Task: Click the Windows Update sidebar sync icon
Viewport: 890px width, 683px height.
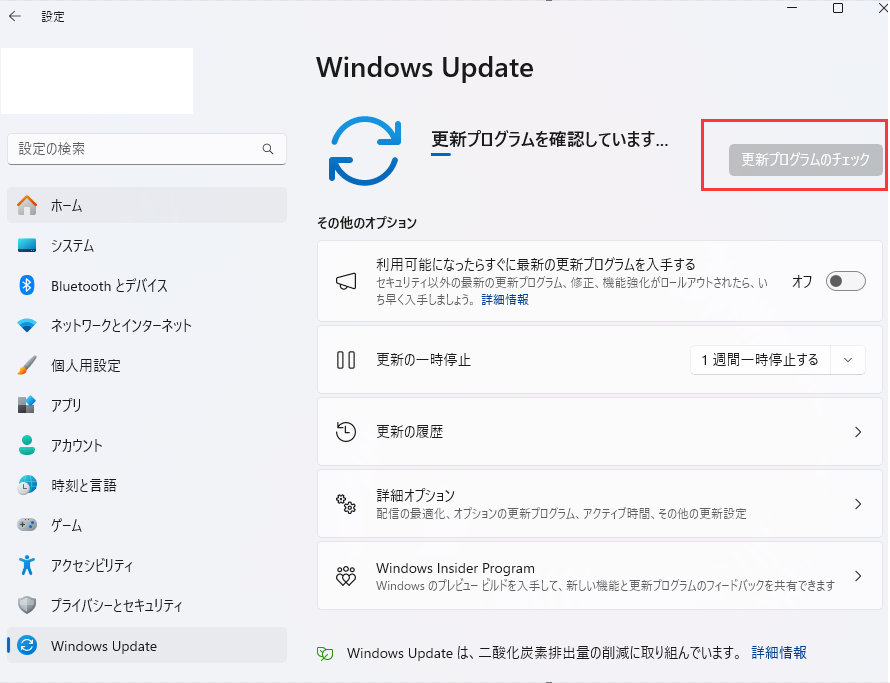Action: 27,646
